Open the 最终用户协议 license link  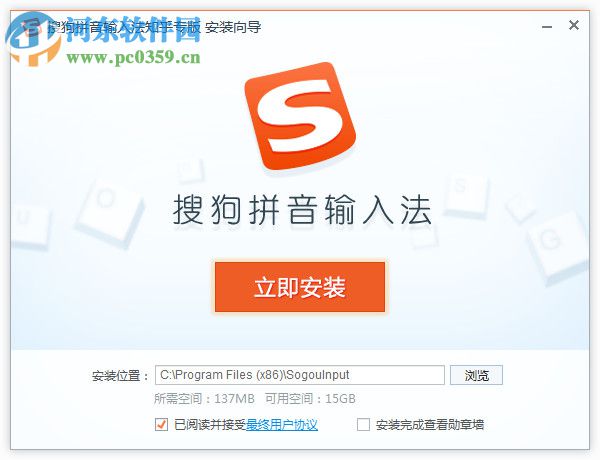(282, 425)
